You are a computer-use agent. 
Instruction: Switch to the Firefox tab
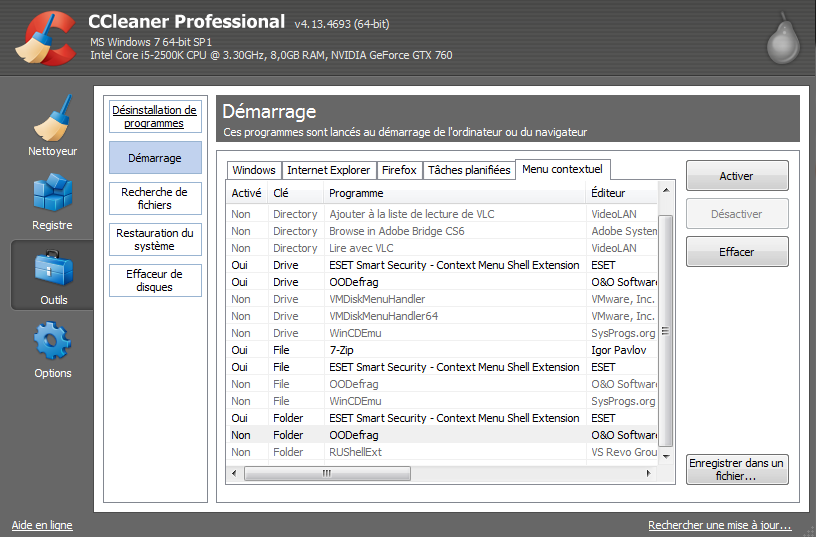pyautogui.click(x=399, y=170)
